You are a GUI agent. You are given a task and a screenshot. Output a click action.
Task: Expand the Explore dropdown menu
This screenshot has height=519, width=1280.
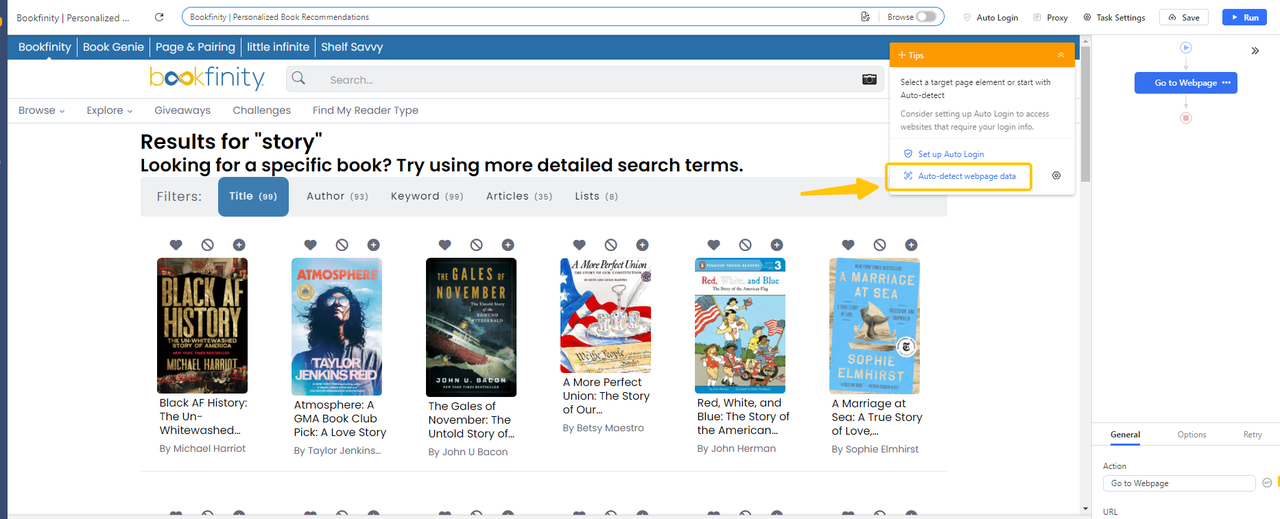pos(110,110)
